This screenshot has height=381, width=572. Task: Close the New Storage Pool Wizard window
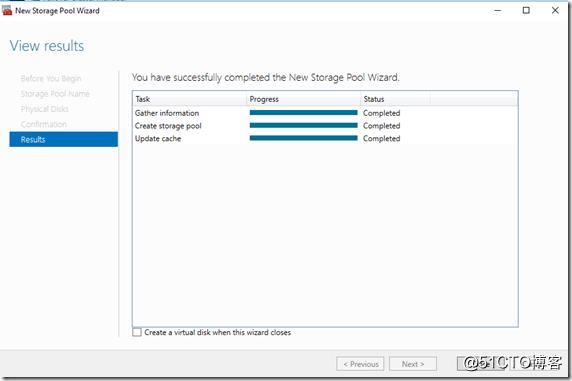tap(555, 11)
